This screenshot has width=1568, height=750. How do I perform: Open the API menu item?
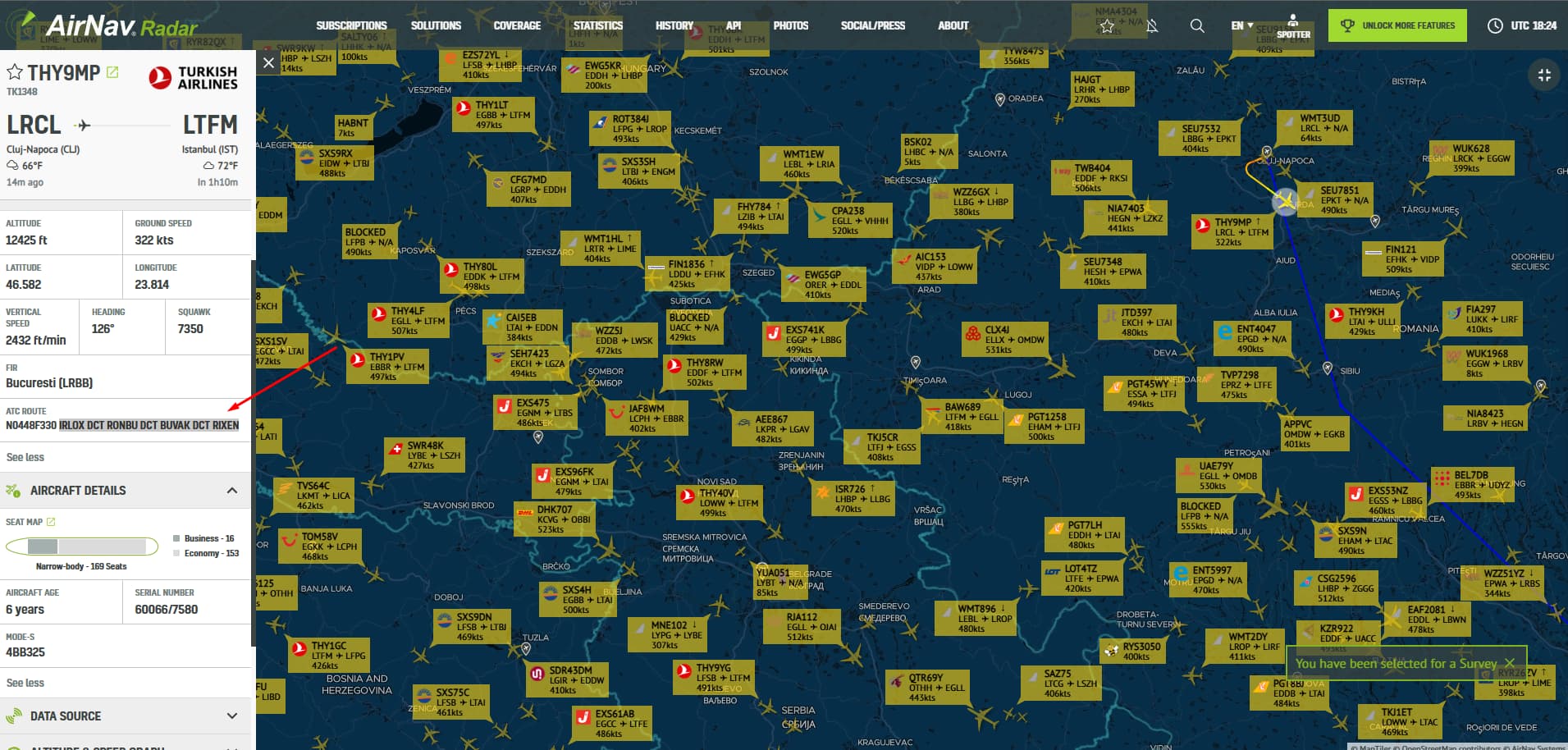pos(734,26)
